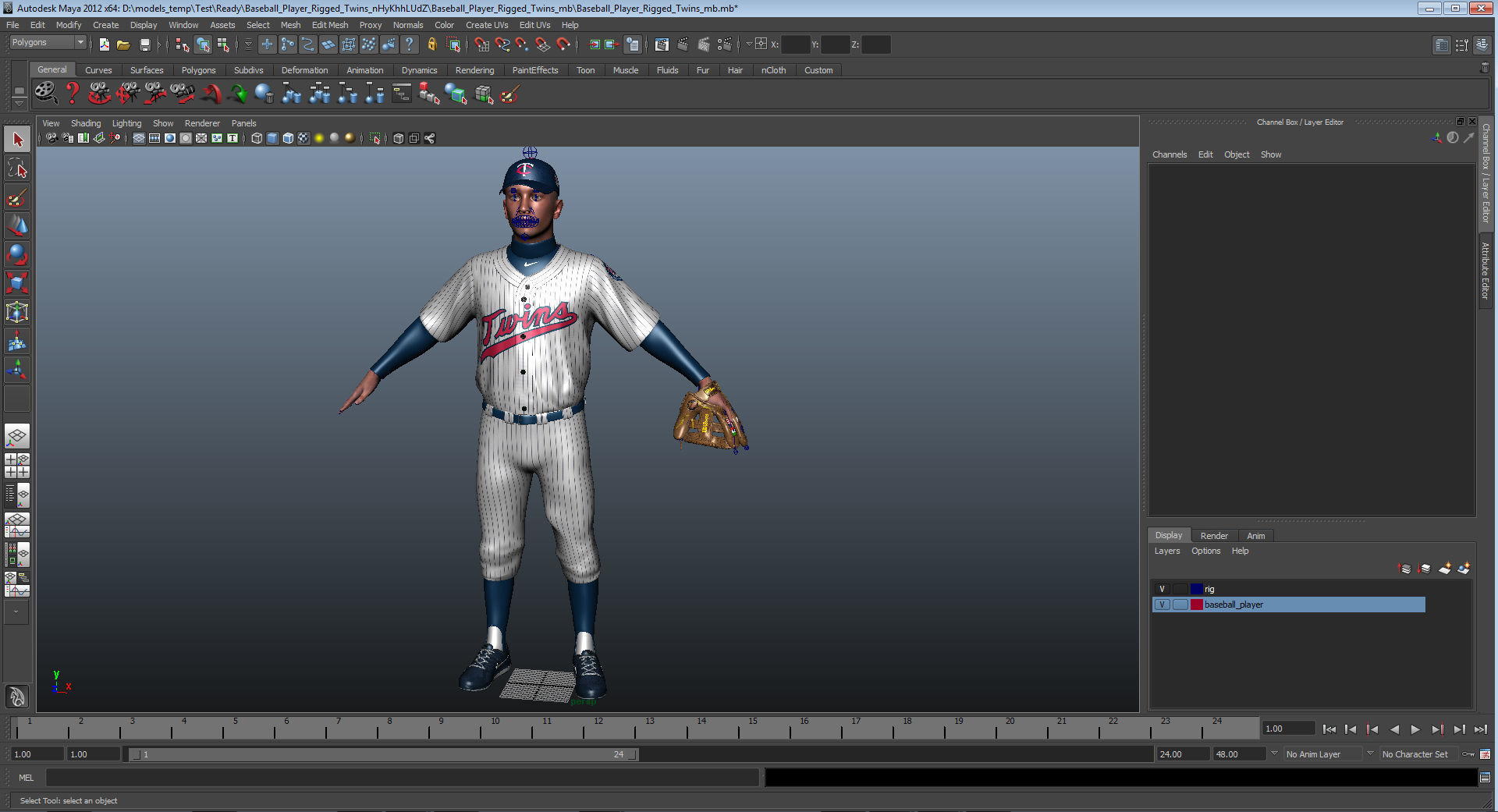Expand the shelf options arrow menu
The height and width of the screenshot is (812, 1498).
tap(20, 102)
